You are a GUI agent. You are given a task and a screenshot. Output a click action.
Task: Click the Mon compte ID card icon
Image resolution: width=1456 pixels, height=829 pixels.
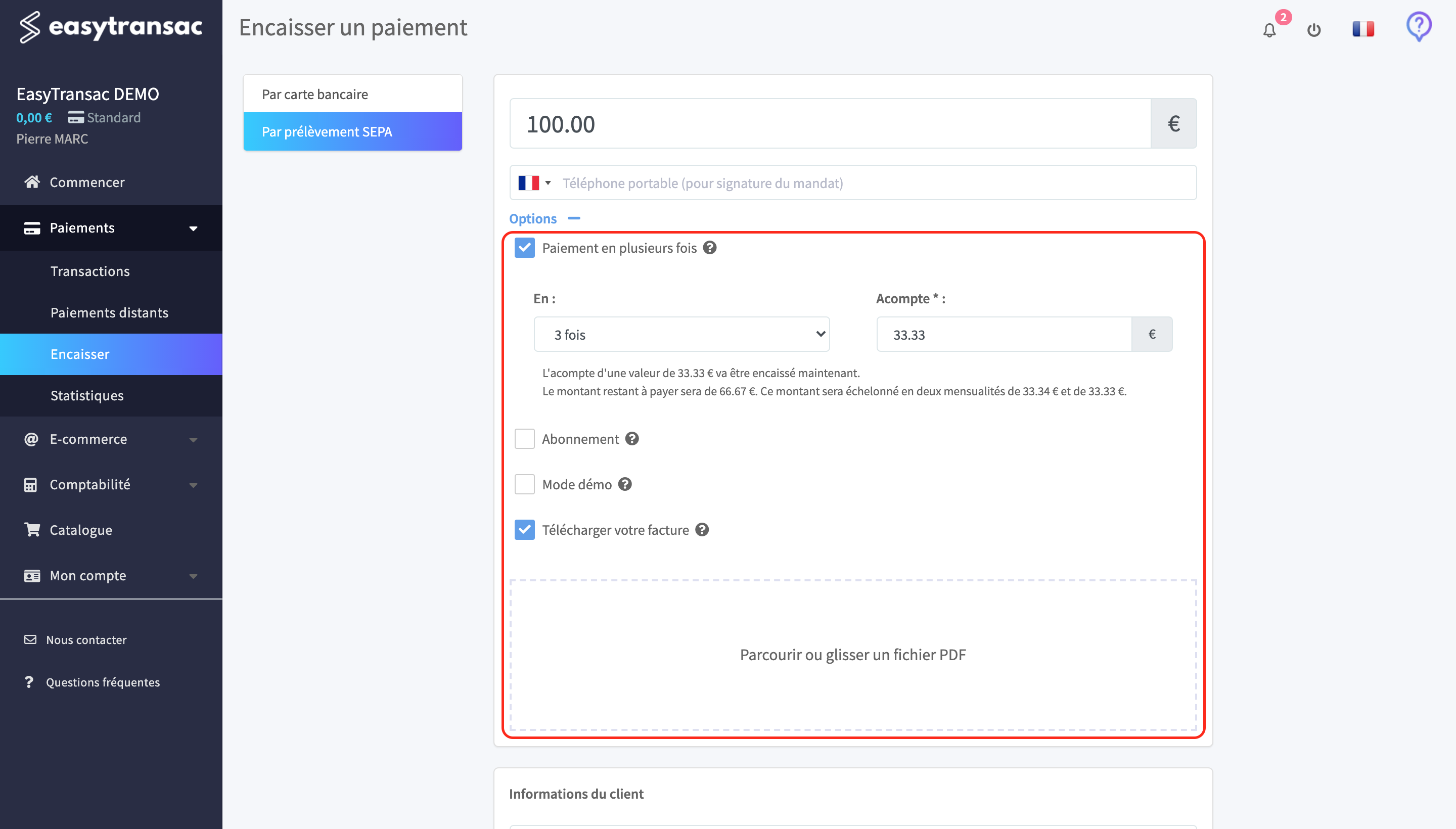32,576
